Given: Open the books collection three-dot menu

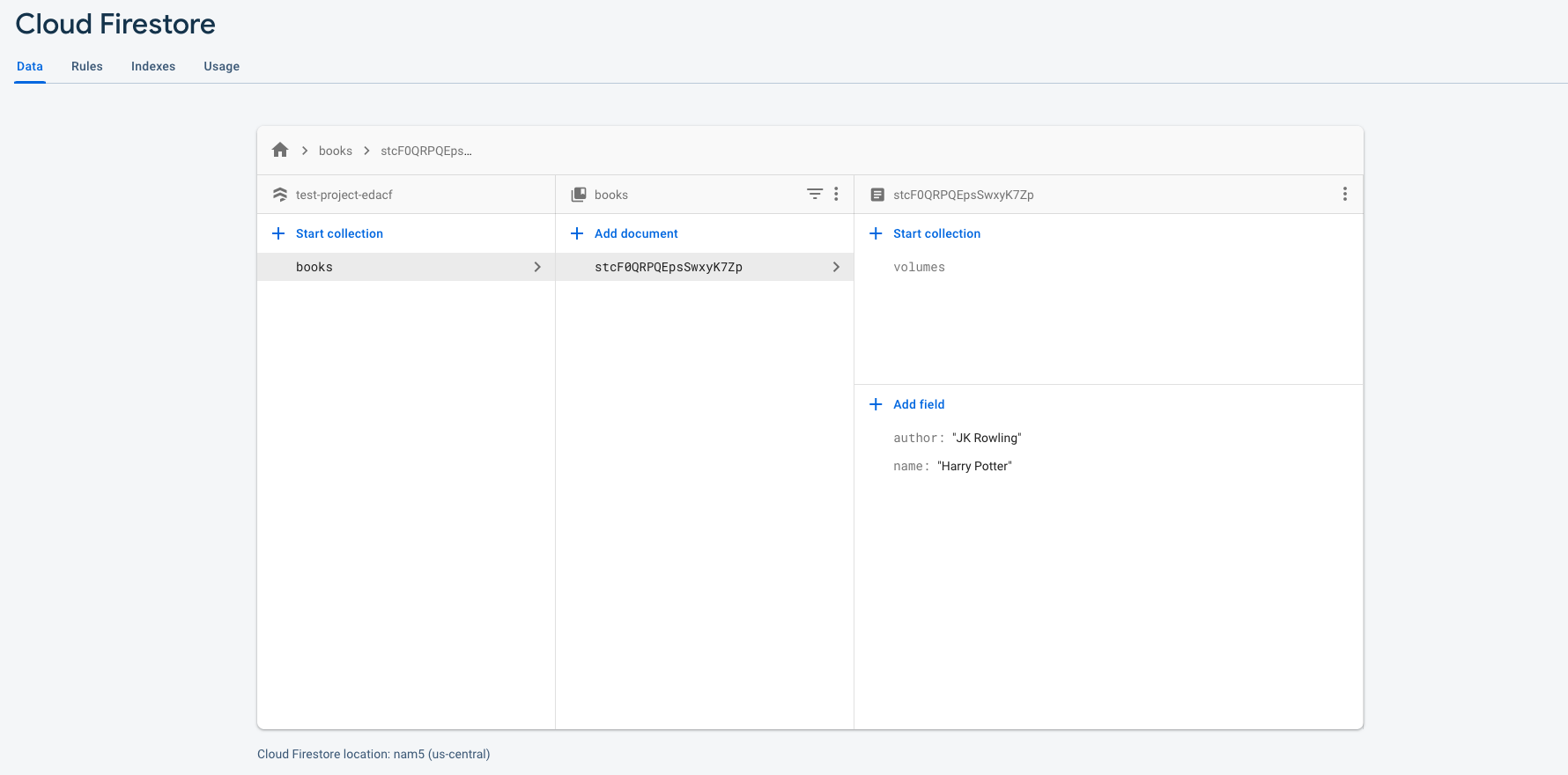Looking at the screenshot, I should (x=836, y=194).
